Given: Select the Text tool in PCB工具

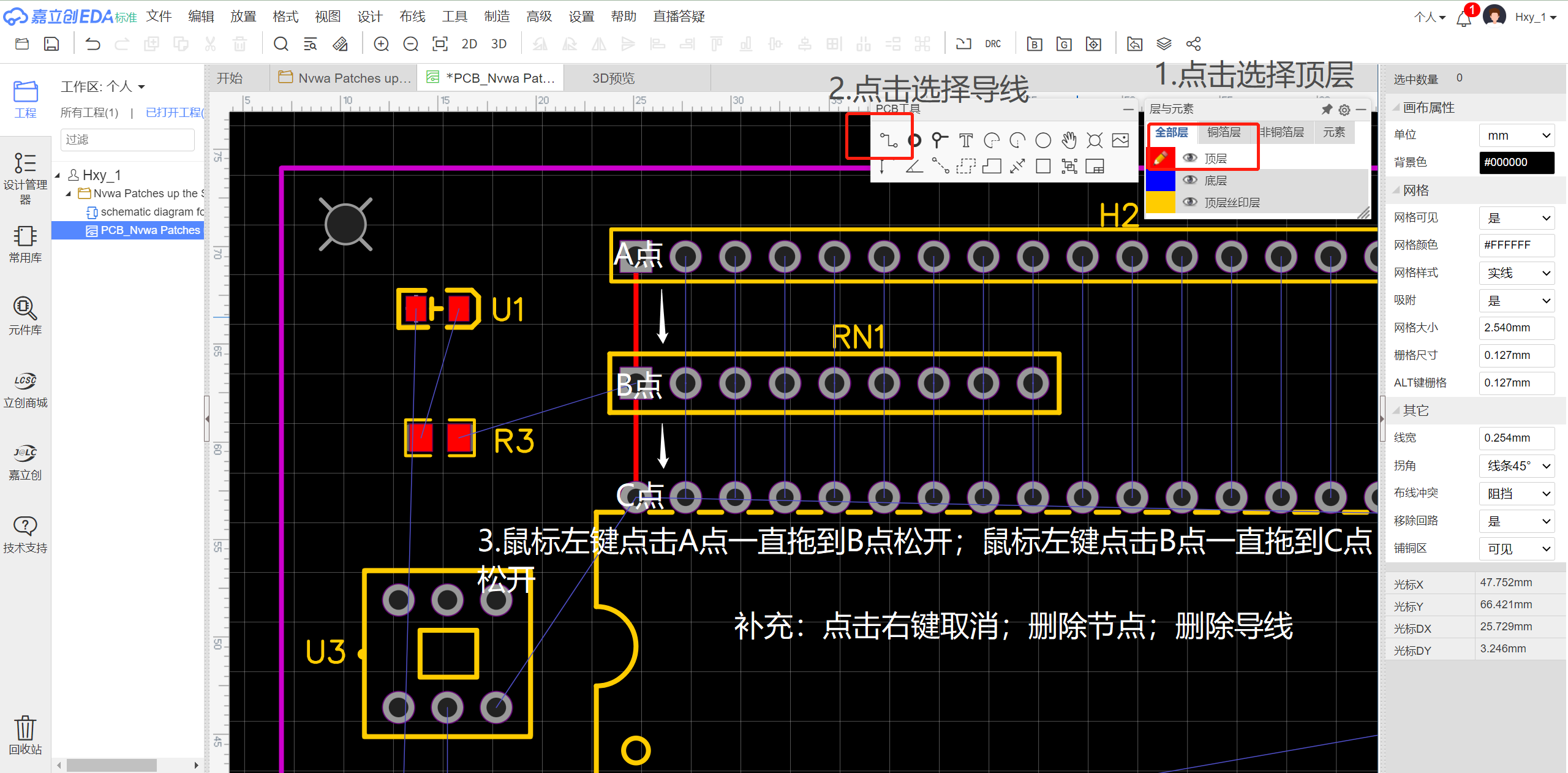Looking at the screenshot, I should pos(965,141).
